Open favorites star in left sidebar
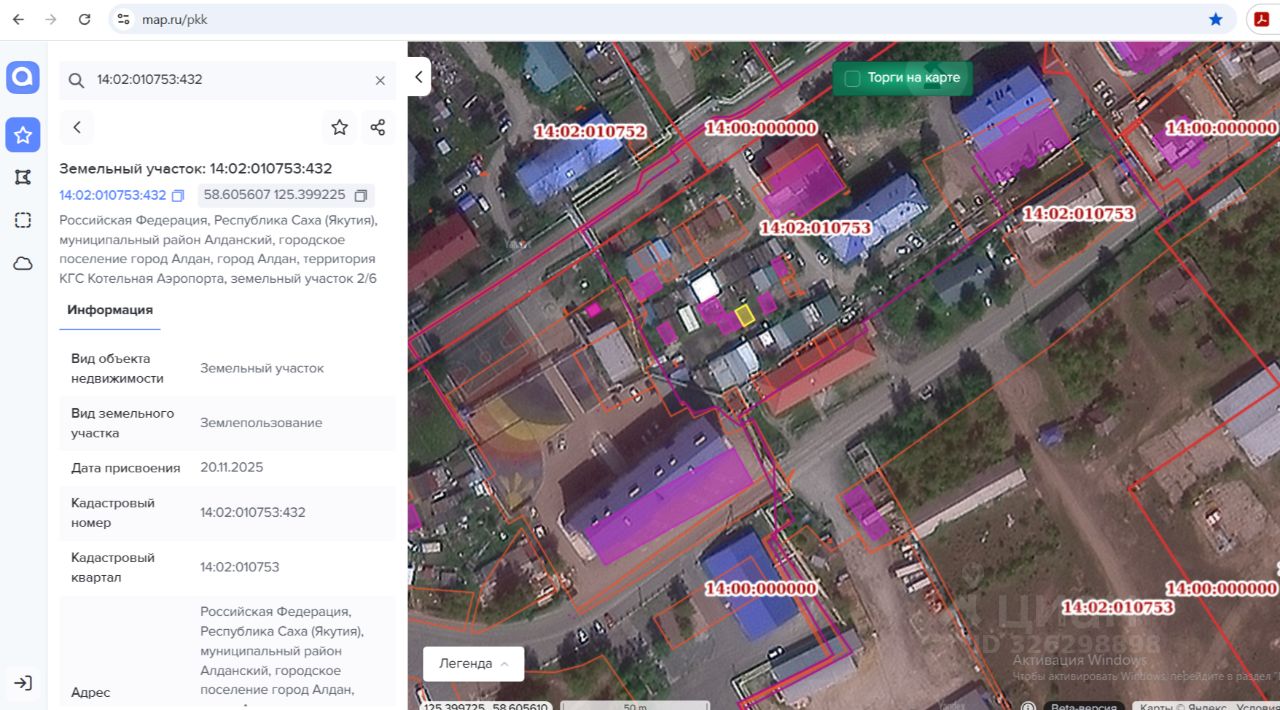Screen dimensions: 1280x710 point(23,134)
